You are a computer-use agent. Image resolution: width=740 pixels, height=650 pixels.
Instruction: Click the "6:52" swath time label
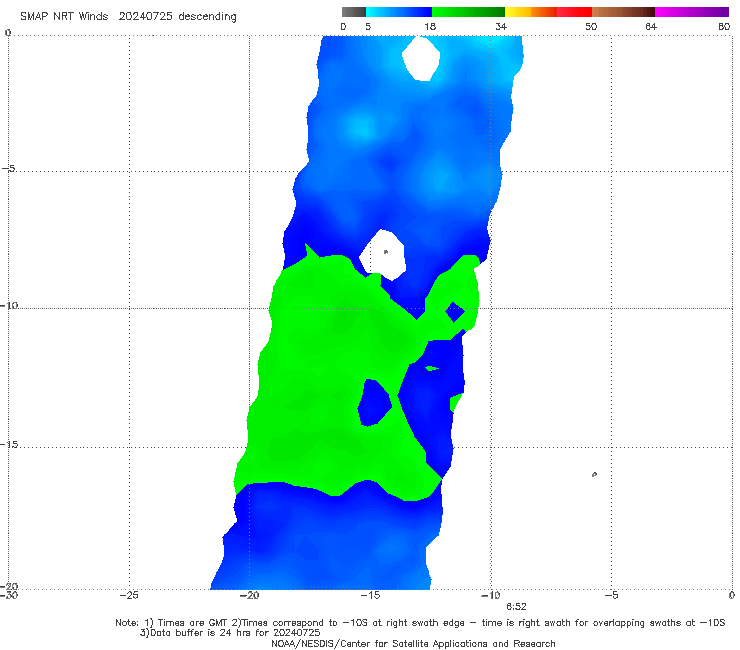[x=516, y=607]
